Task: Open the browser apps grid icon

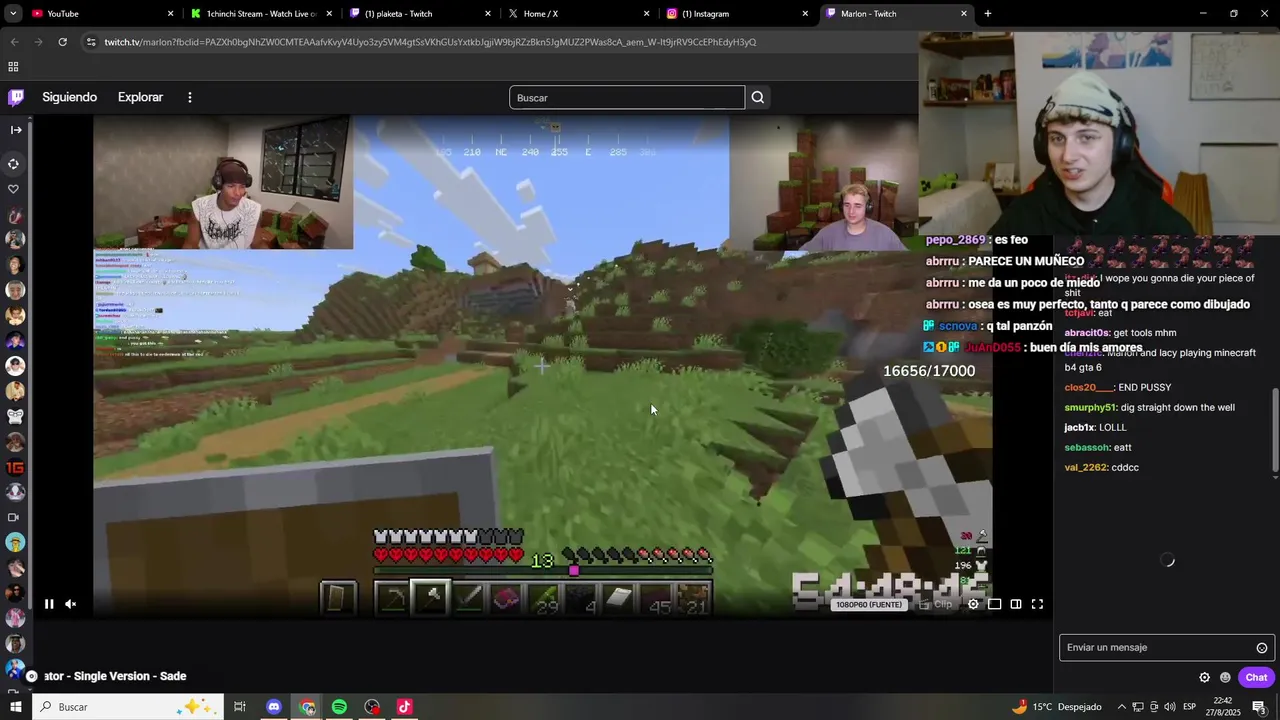Action: 13,67
